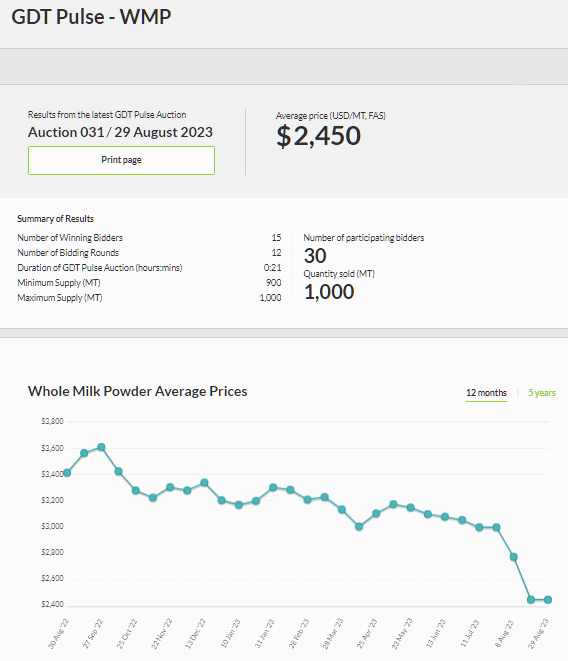Click Number of Winning Bidders row label
This screenshot has height=661, width=568.
click(x=70, y=238)
